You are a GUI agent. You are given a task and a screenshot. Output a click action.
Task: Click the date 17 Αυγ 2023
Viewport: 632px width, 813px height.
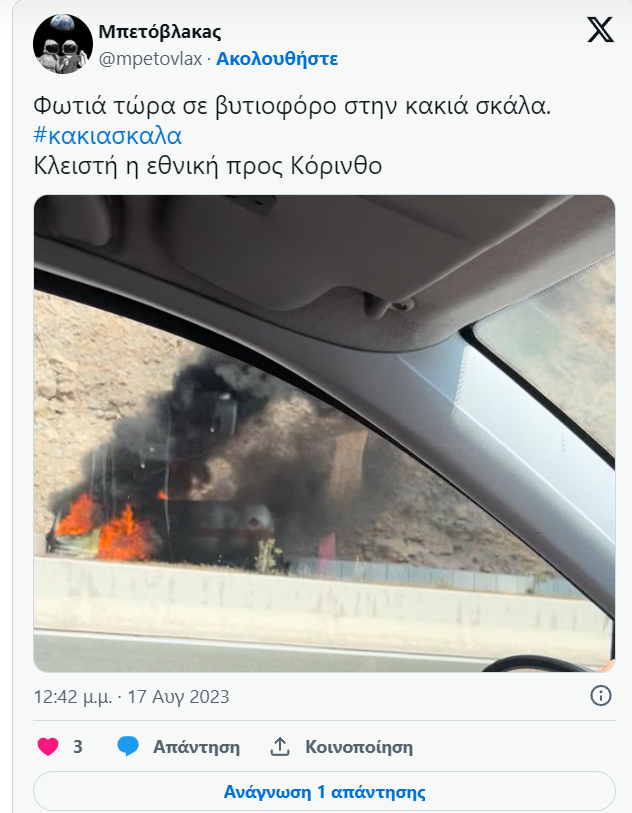[178, 697]
